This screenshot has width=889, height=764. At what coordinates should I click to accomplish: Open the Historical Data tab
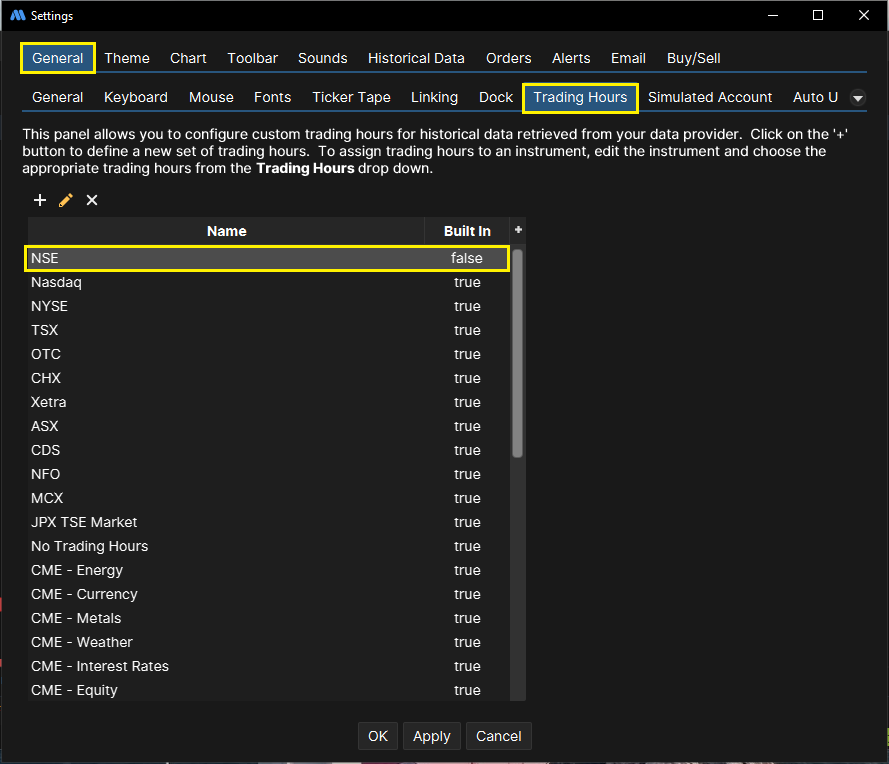[416, 58]
